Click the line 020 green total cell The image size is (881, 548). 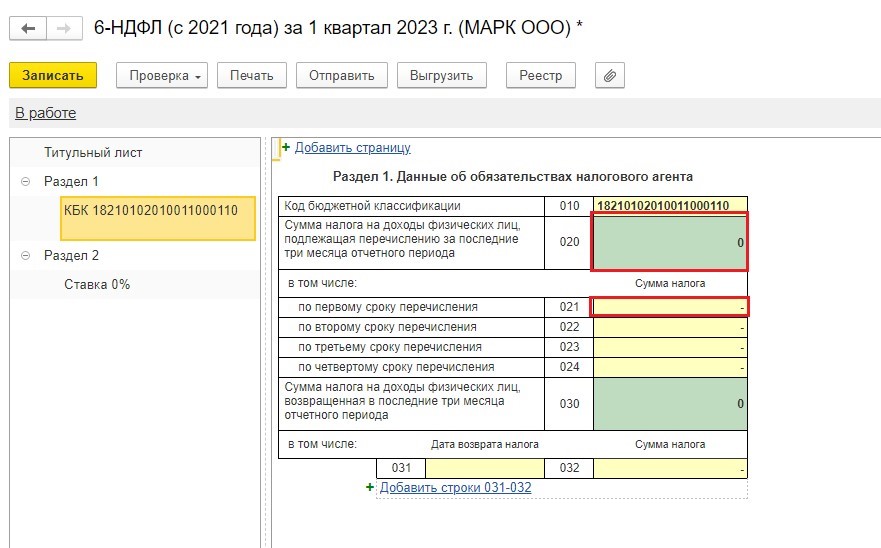[669, 242]
